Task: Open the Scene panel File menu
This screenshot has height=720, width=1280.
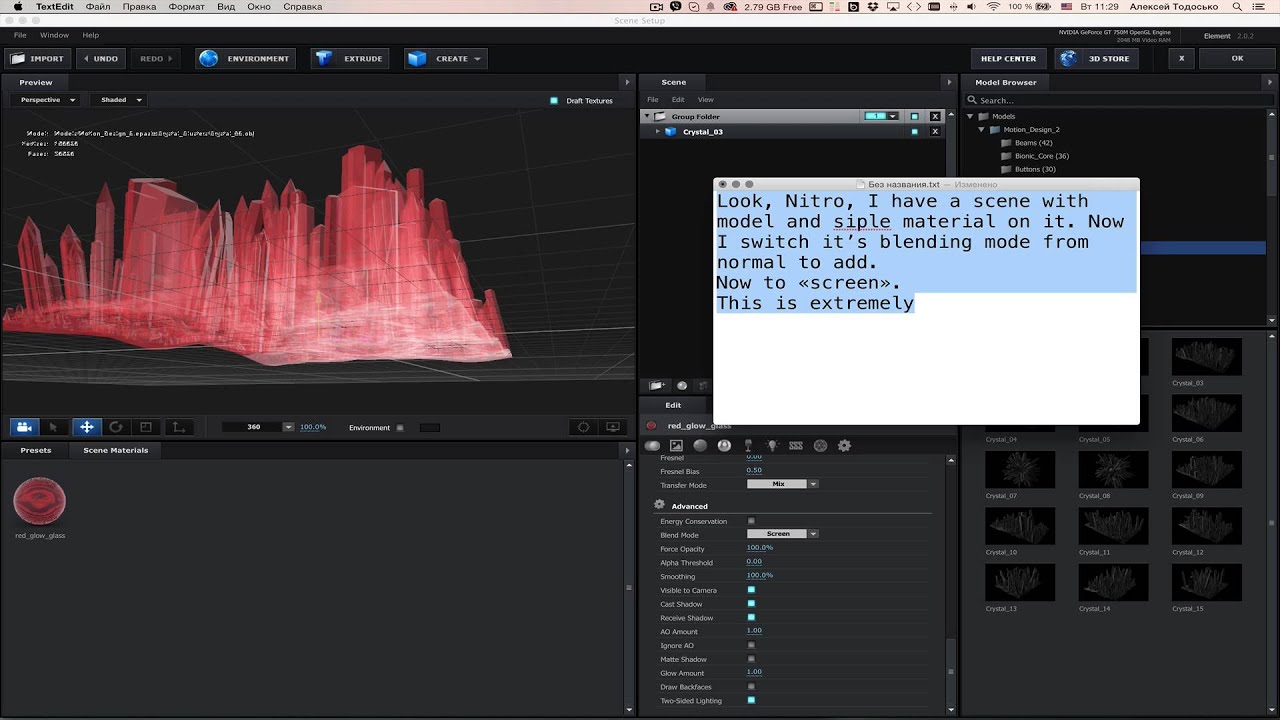Action: point(652,100)
